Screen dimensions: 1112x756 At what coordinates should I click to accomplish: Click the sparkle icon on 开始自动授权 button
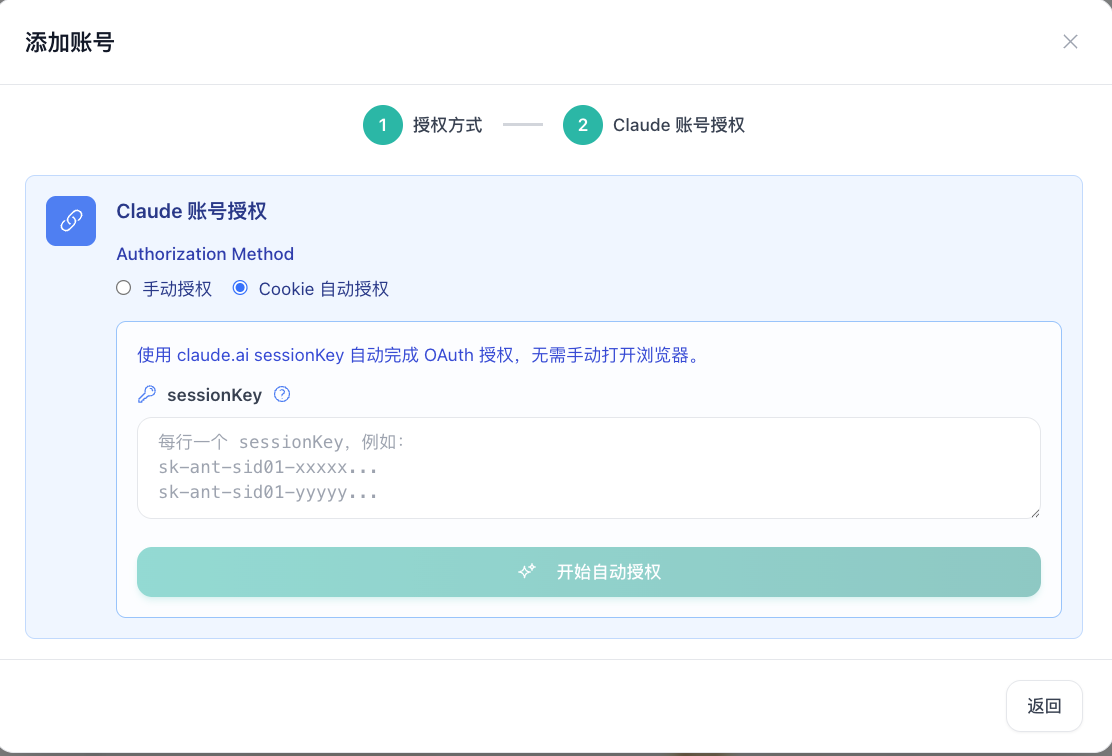point(527,572)
